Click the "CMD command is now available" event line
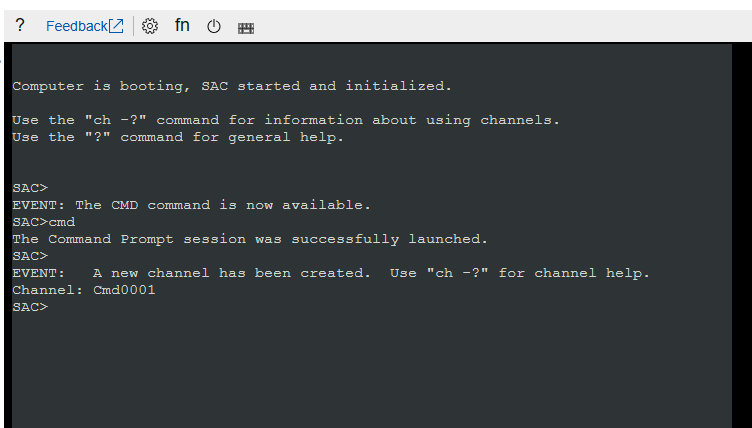The image size is (752, 428). click(x=191, y=205)
